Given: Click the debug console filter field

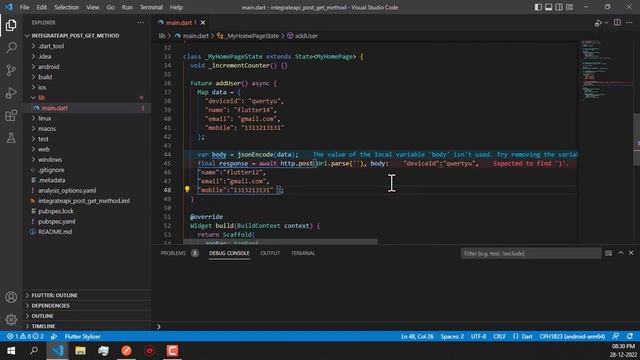Looking at the screenshot, I should point(531,253).
